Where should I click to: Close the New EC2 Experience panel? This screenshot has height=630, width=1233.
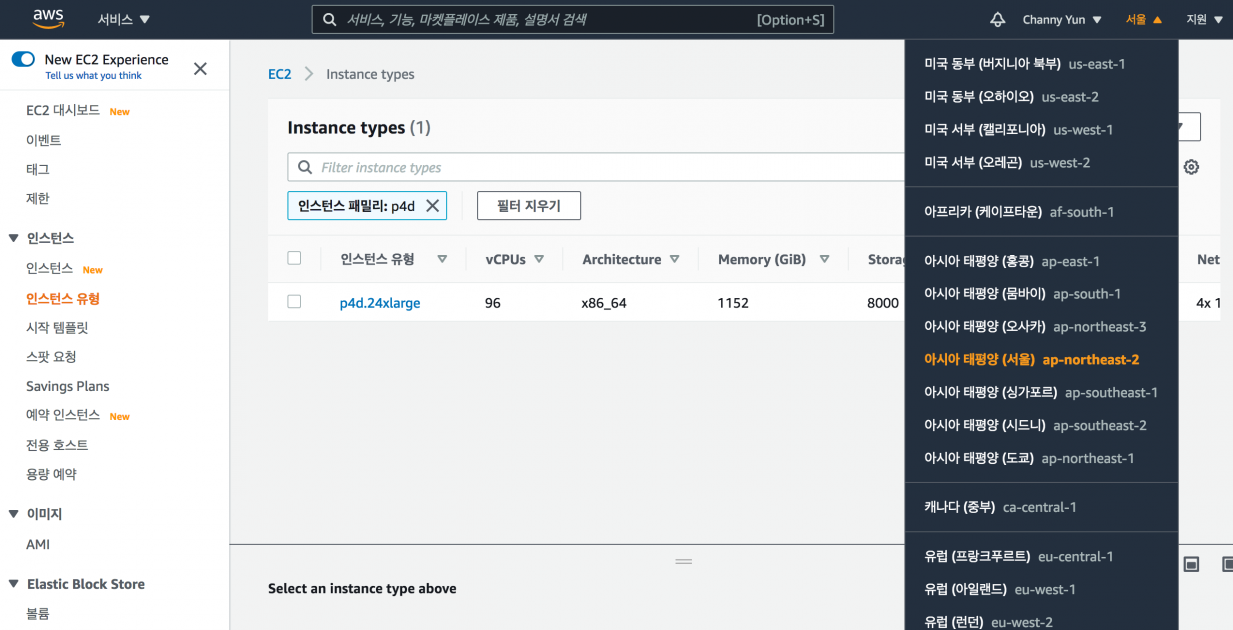point(199,67)
